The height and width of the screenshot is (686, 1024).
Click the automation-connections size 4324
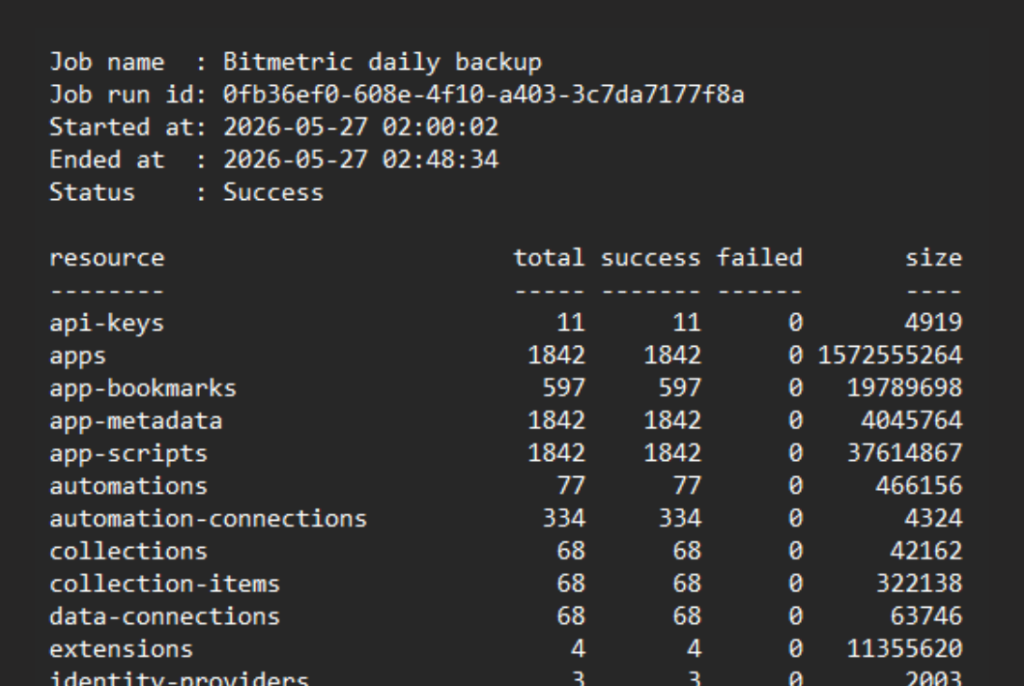click(933, 519)
